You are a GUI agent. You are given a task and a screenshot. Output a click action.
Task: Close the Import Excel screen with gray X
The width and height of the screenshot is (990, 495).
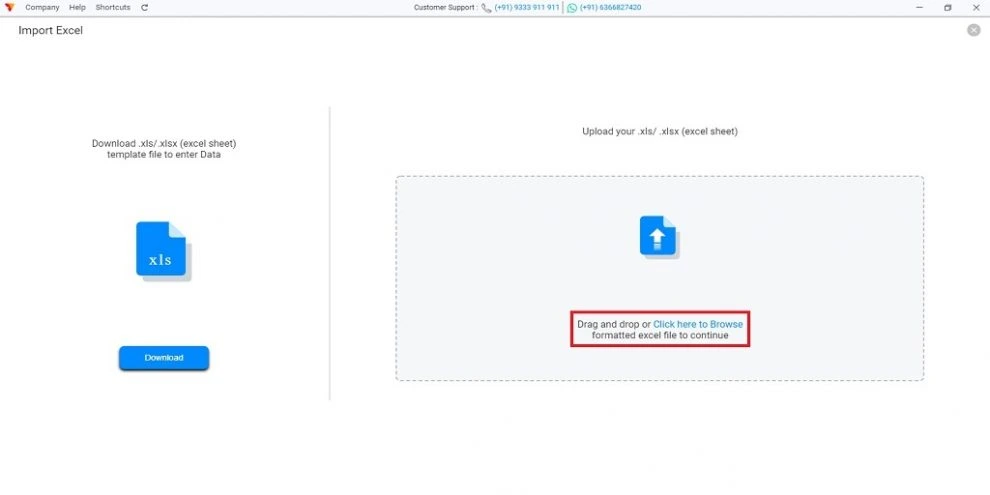click(x=974, y=30)
